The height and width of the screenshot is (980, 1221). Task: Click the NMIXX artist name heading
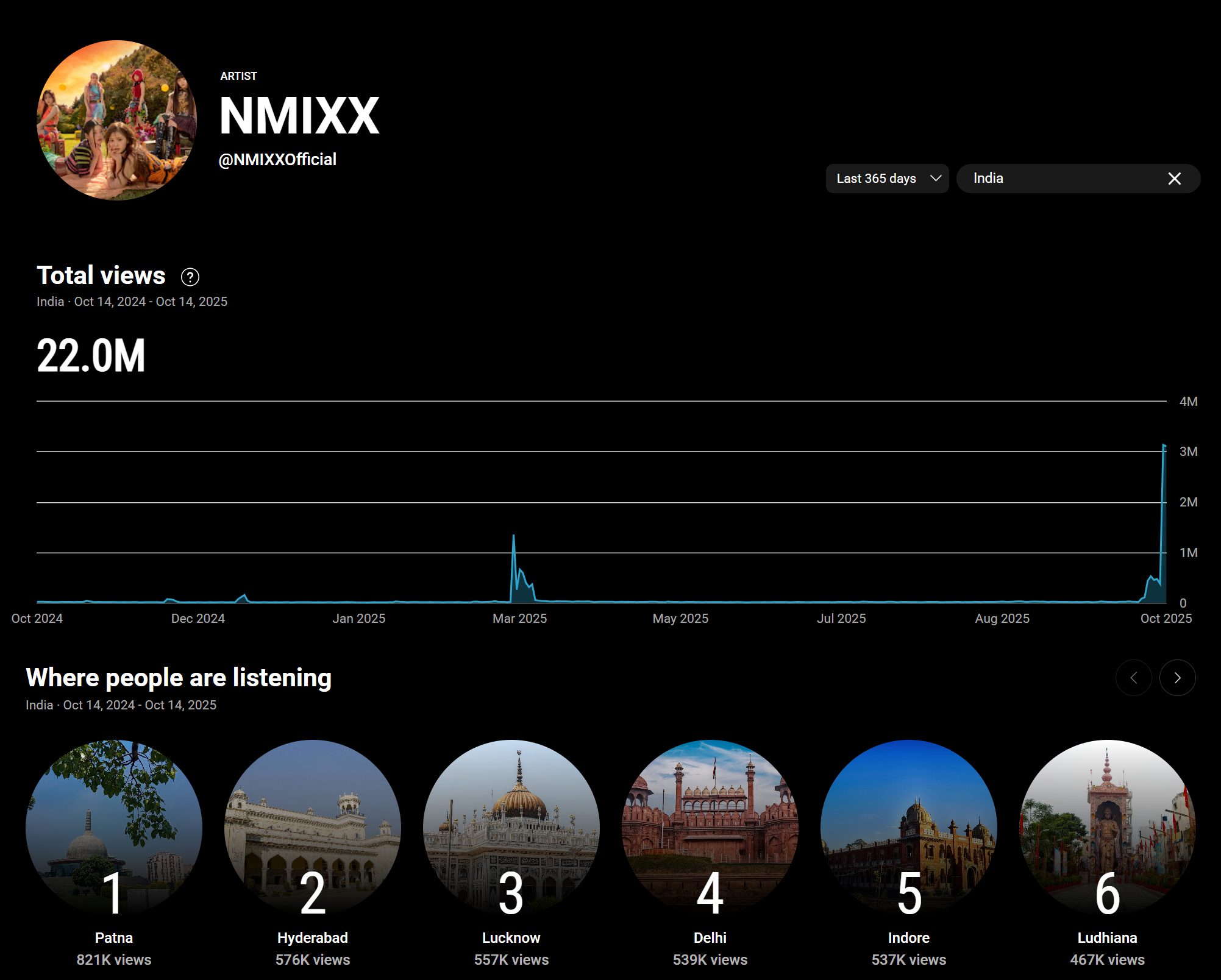point(299,116)
